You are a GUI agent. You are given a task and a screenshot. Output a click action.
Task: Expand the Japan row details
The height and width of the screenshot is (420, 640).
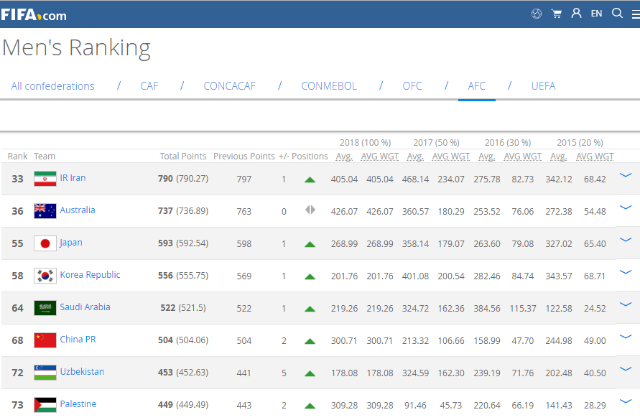click(625, 240)
